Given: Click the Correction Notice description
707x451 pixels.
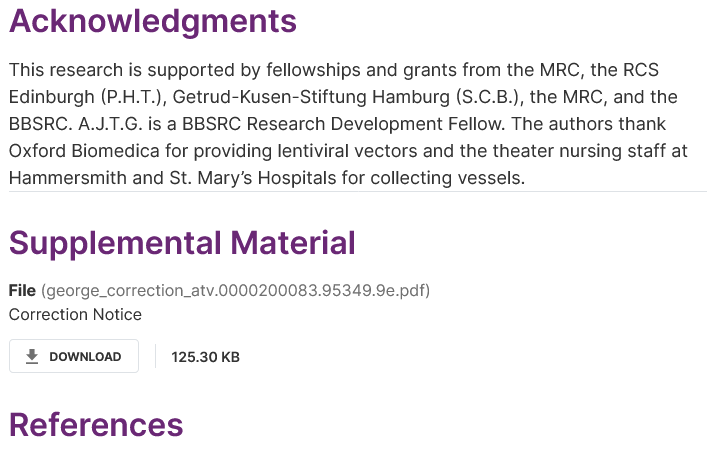Looking at the screenshot, I should coord(75,315).
